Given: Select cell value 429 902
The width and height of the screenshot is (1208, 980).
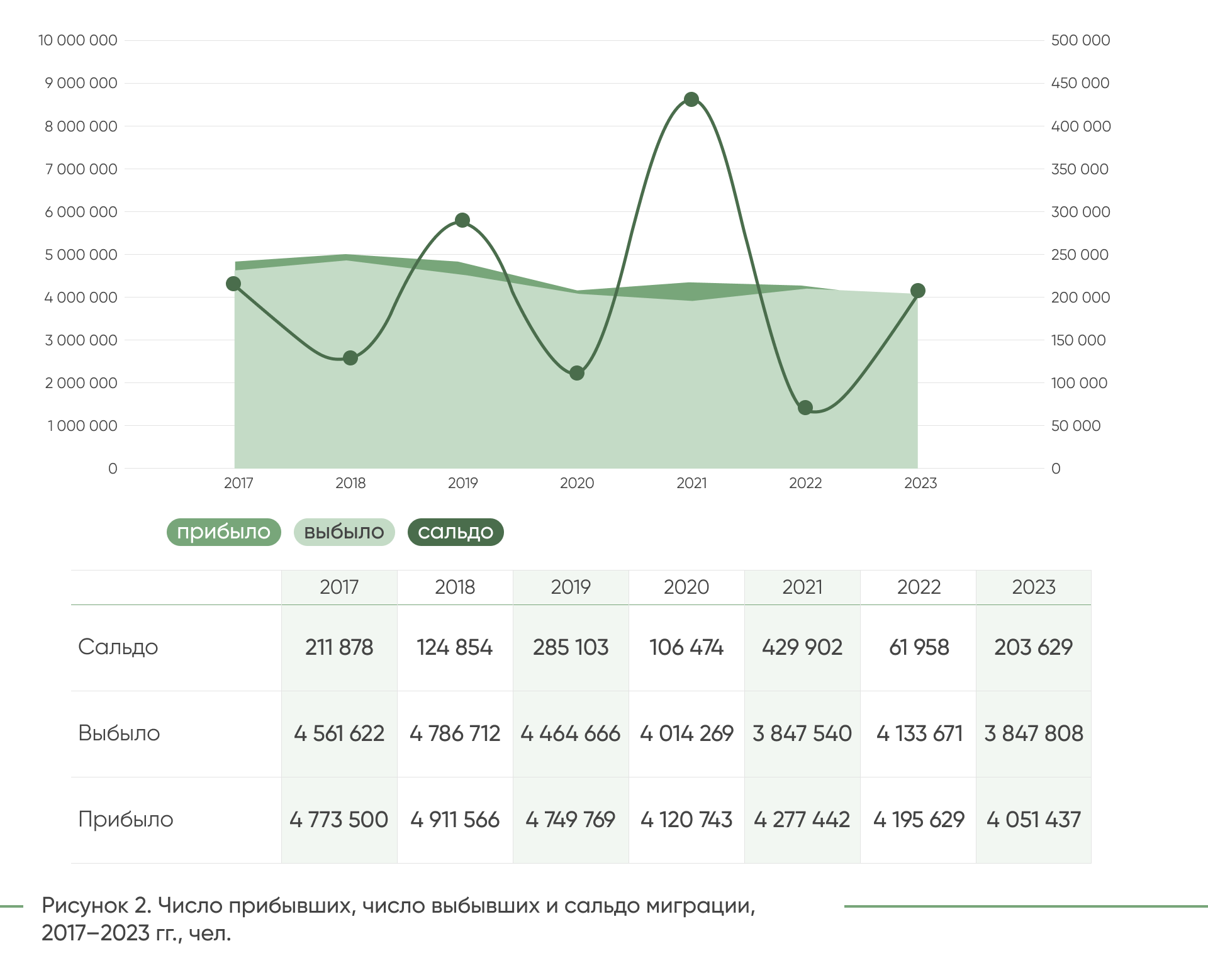Looking at the screenshot, I should point(802,647).
